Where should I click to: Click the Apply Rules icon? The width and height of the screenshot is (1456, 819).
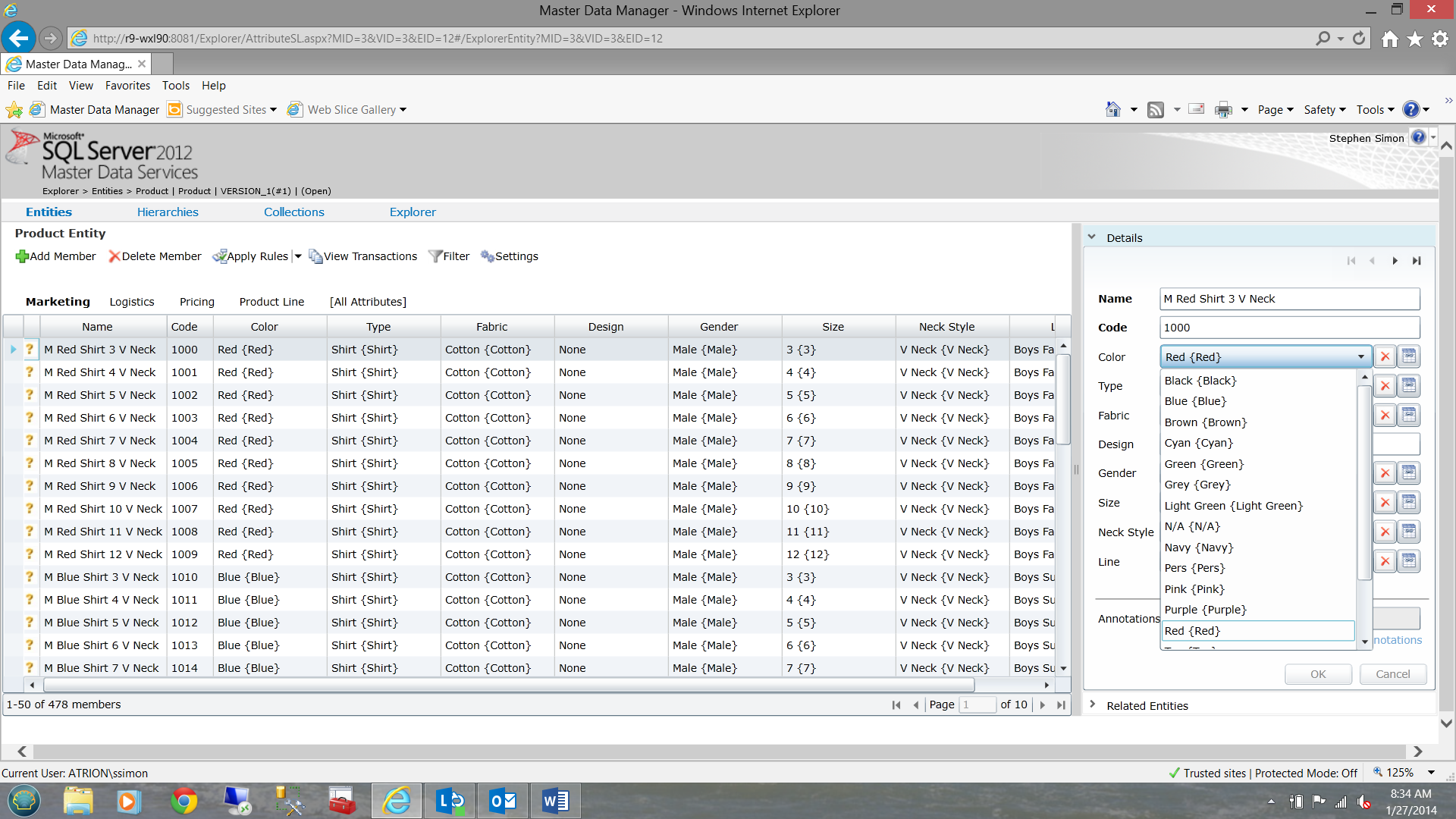coord(220,256)
